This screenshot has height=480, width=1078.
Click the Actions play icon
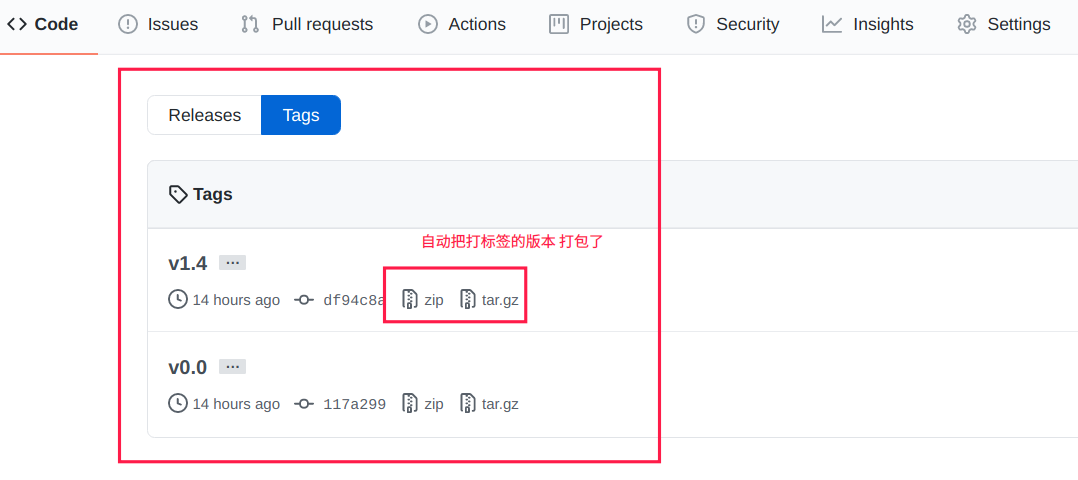pos(428,25)
